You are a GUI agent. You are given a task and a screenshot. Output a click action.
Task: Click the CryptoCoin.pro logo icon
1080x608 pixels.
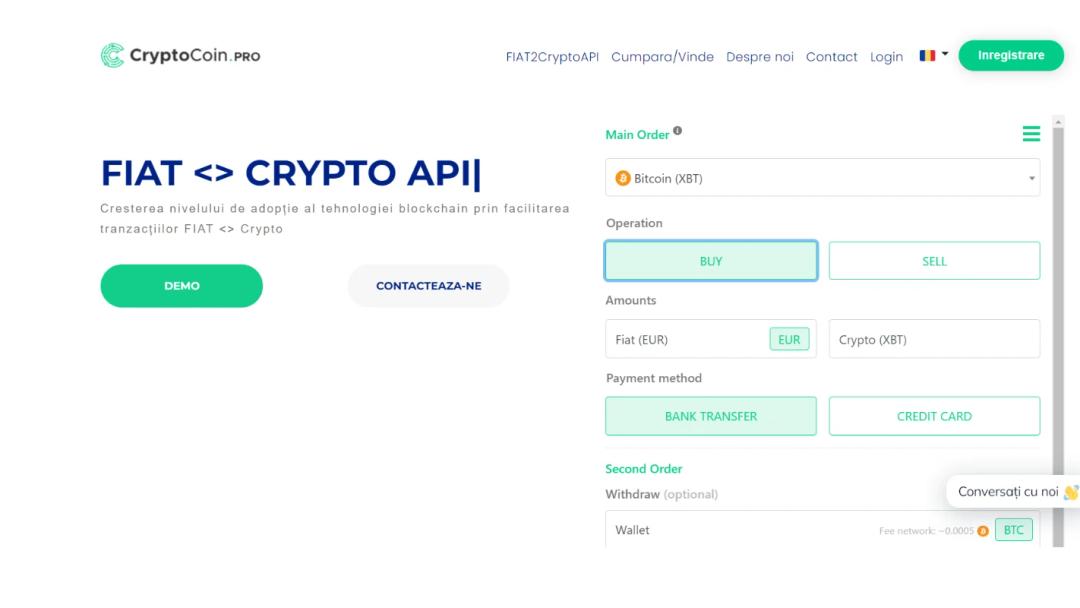[112, 56]
